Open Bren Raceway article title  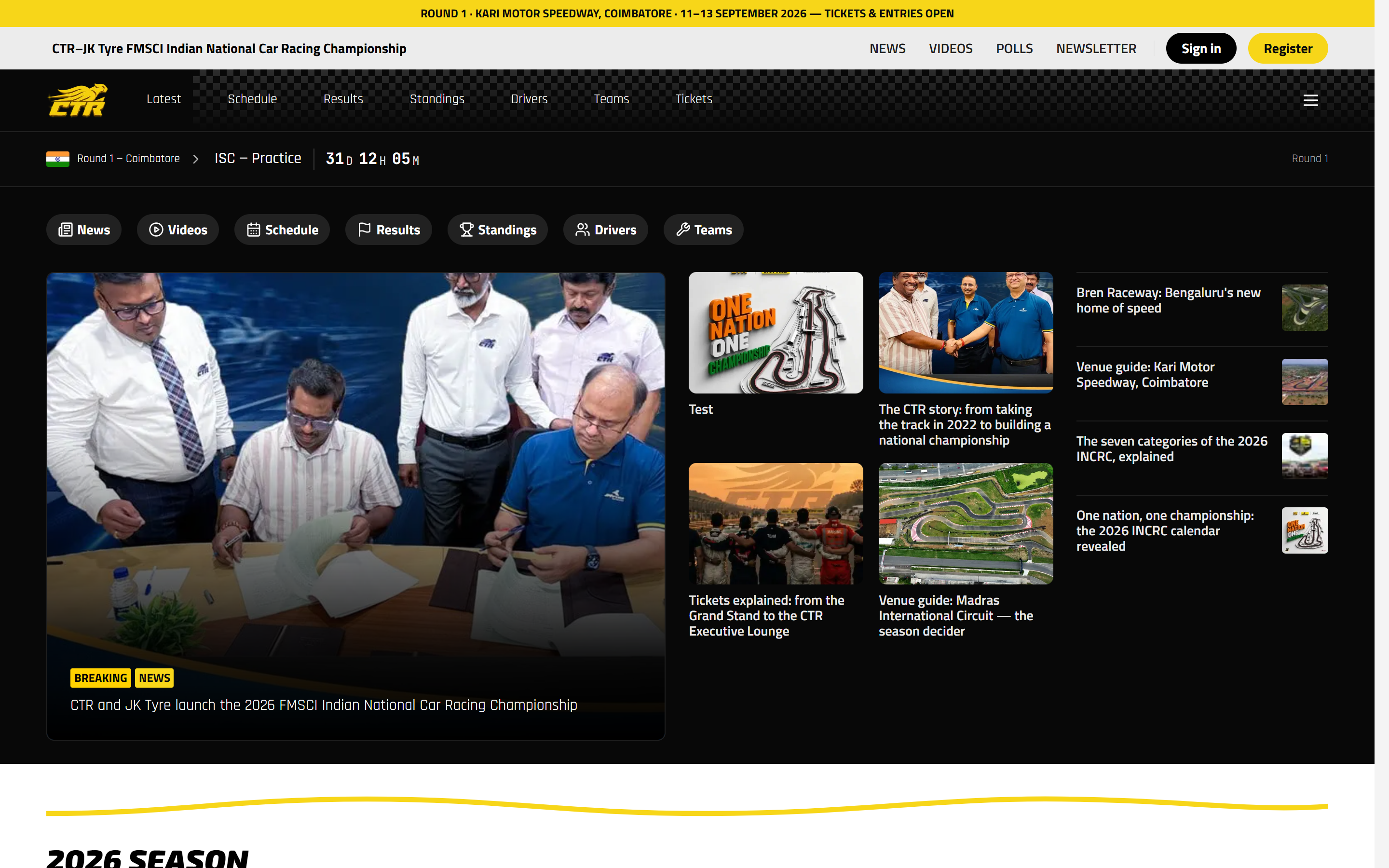[1168, 300]
